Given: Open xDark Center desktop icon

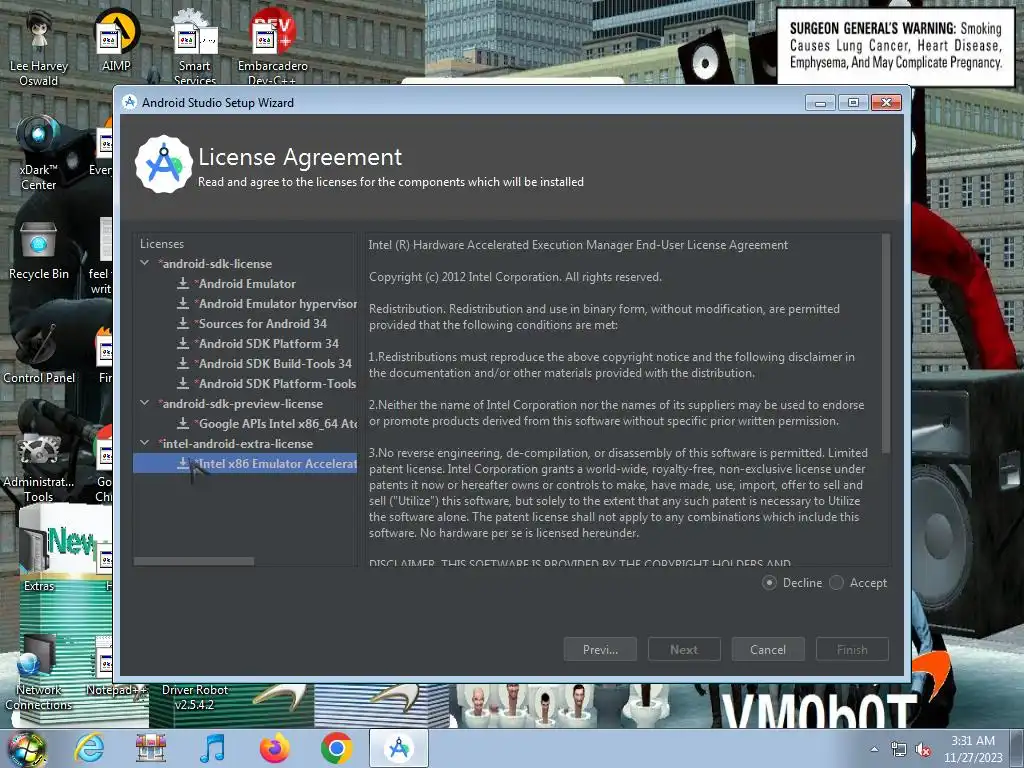Looking at the screenshot, I should pyautogui.click(x=38, y=152).
